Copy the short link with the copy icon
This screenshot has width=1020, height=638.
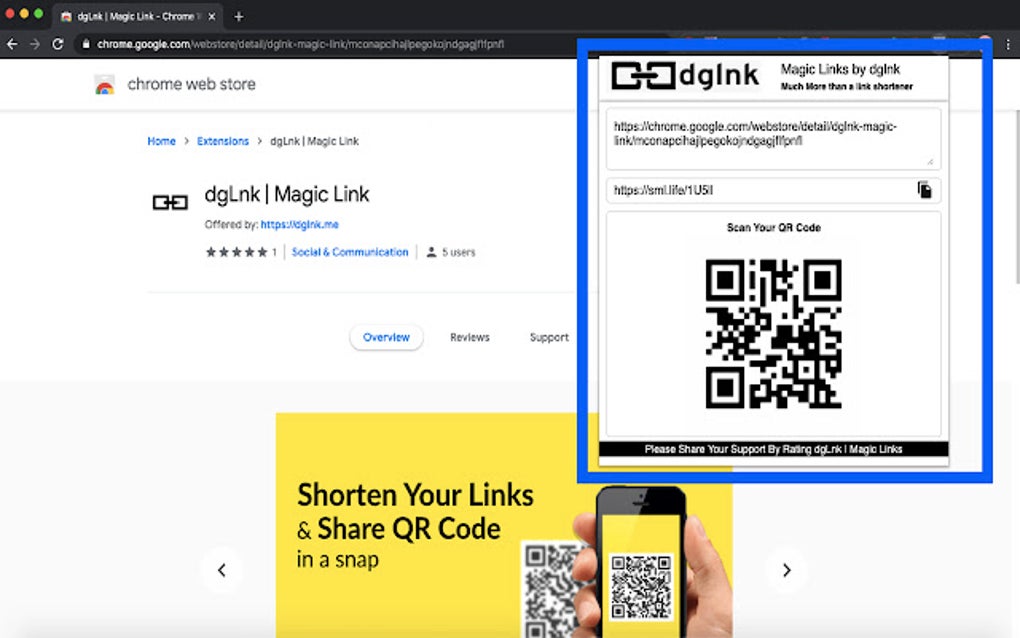924,190
